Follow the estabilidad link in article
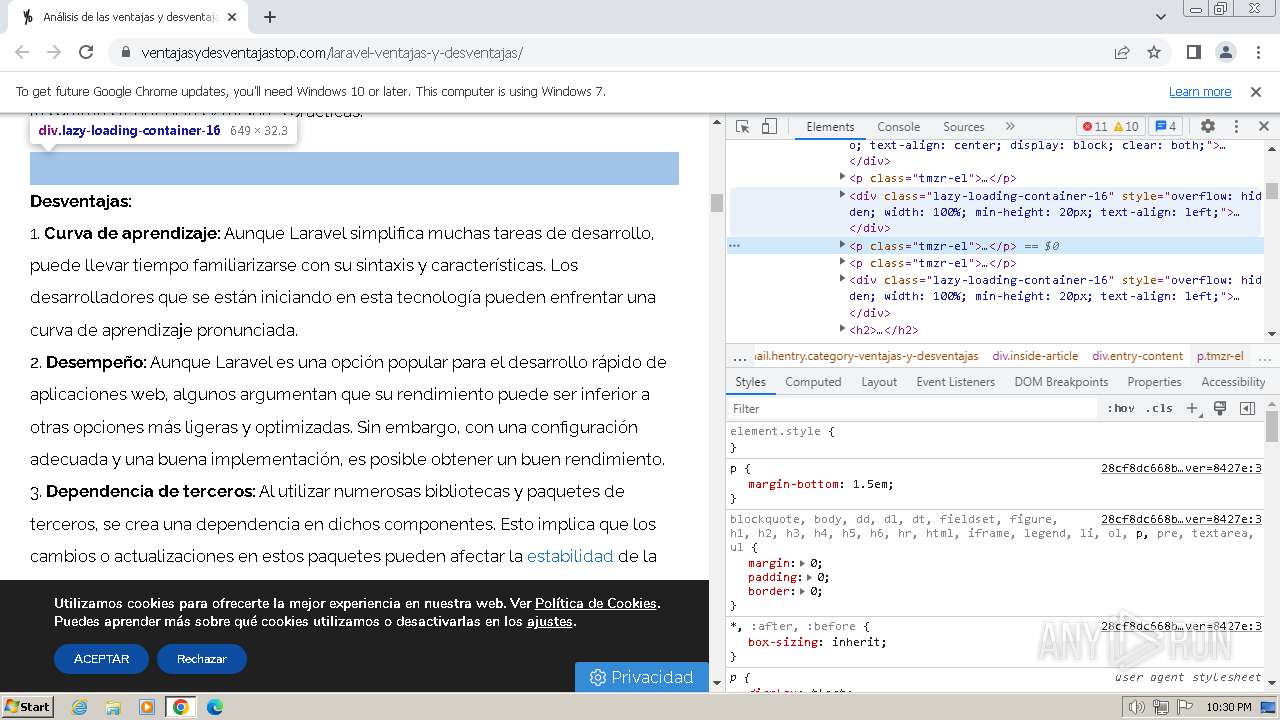This screenshot has width=1280, height=720. [570, 556]
